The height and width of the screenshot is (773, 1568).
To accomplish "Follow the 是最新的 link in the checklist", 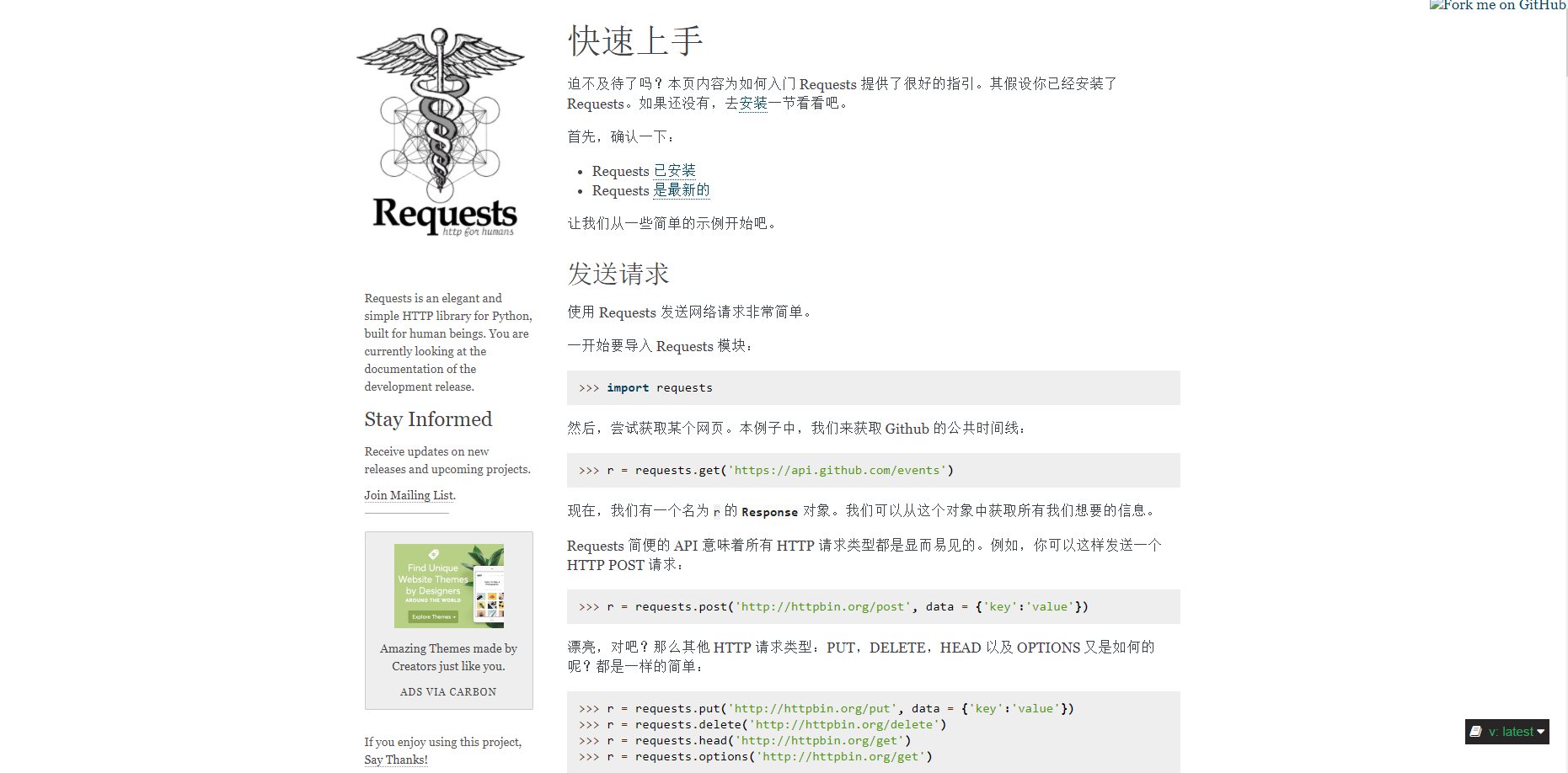I will tap(682, 190).
